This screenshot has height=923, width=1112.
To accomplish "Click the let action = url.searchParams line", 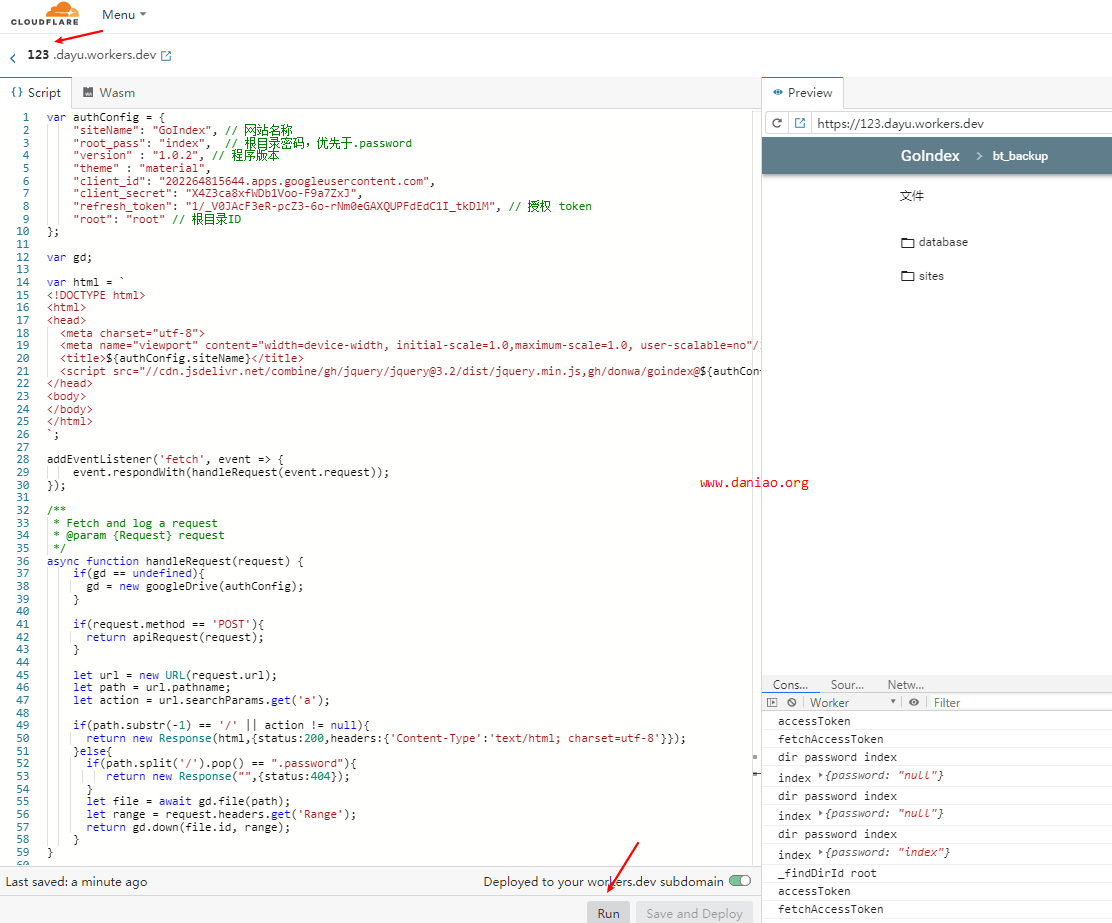I will (201, 700).
